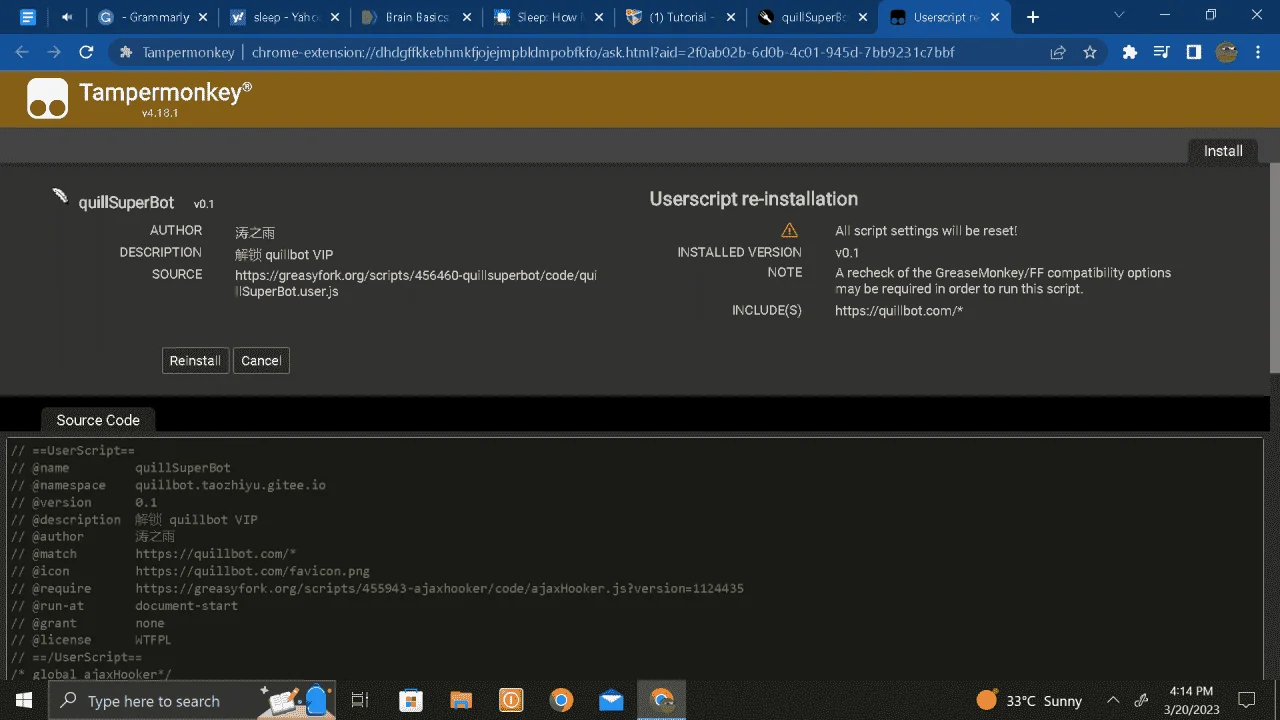Select the Source Code tab
Viewport: 1280px width, 720px height.
(x=98, y=420)
